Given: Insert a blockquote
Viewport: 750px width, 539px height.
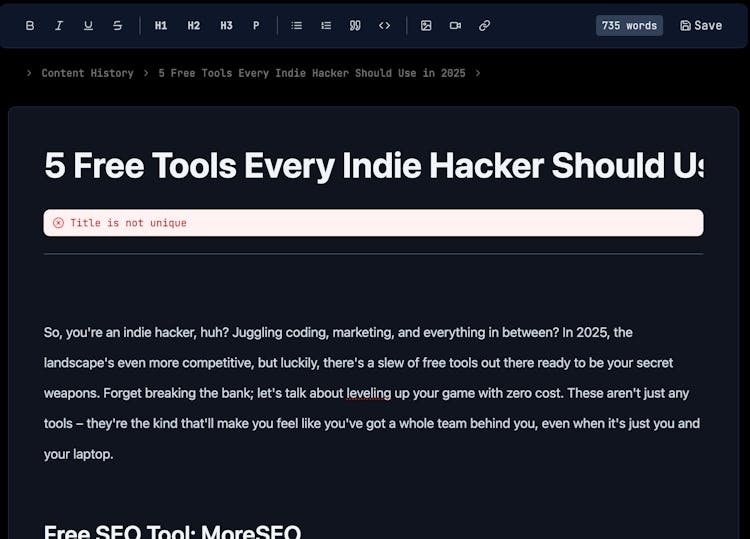Looking at the screenshot, I should click(355, 26).
